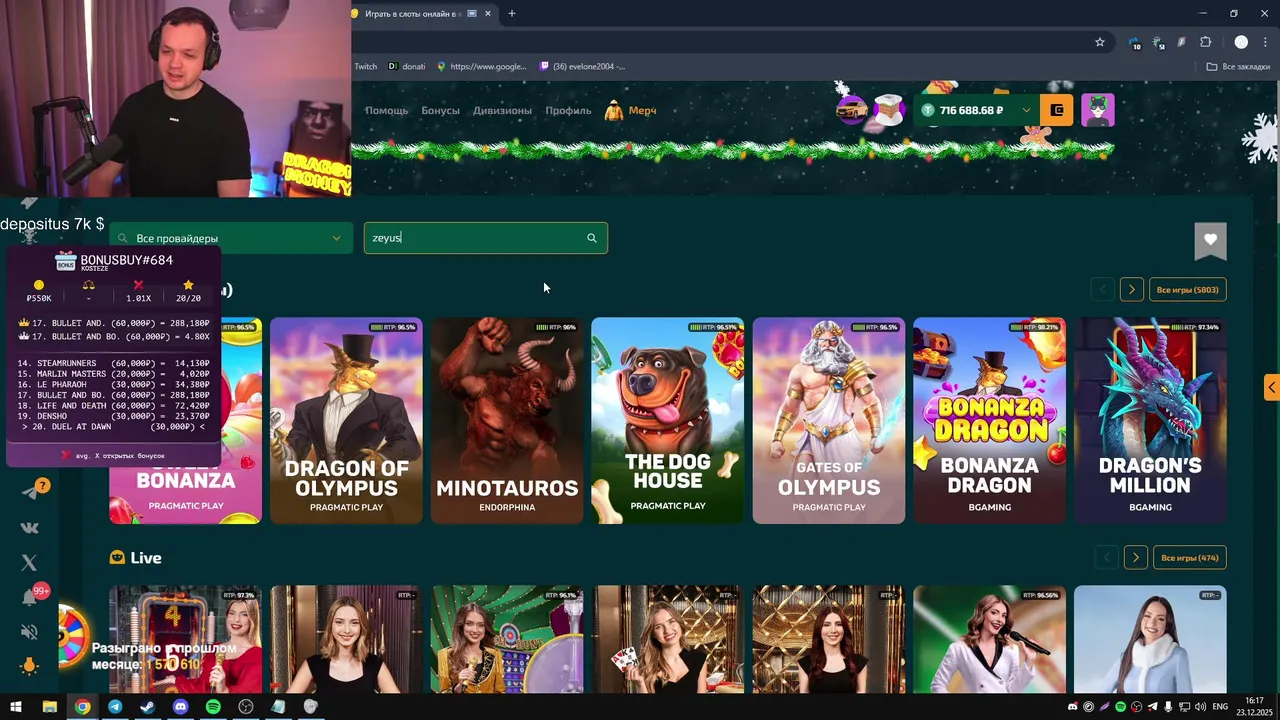
Task: Open Помощь in site navigation
Action: click(386, 110)
